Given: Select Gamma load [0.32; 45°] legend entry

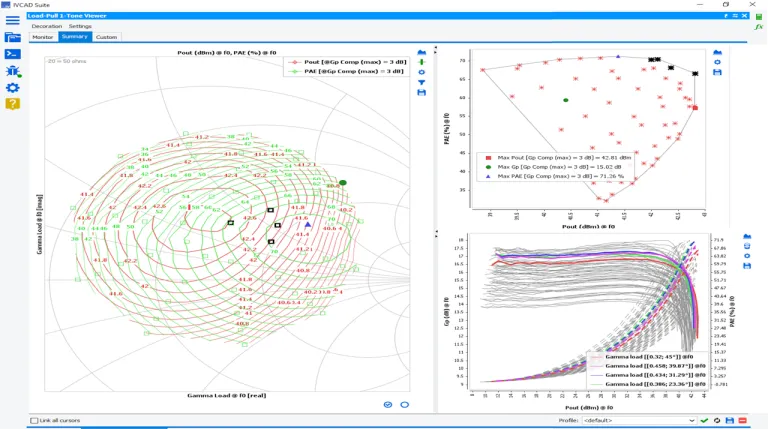Looking at the screenshot, I should (642, 357).
